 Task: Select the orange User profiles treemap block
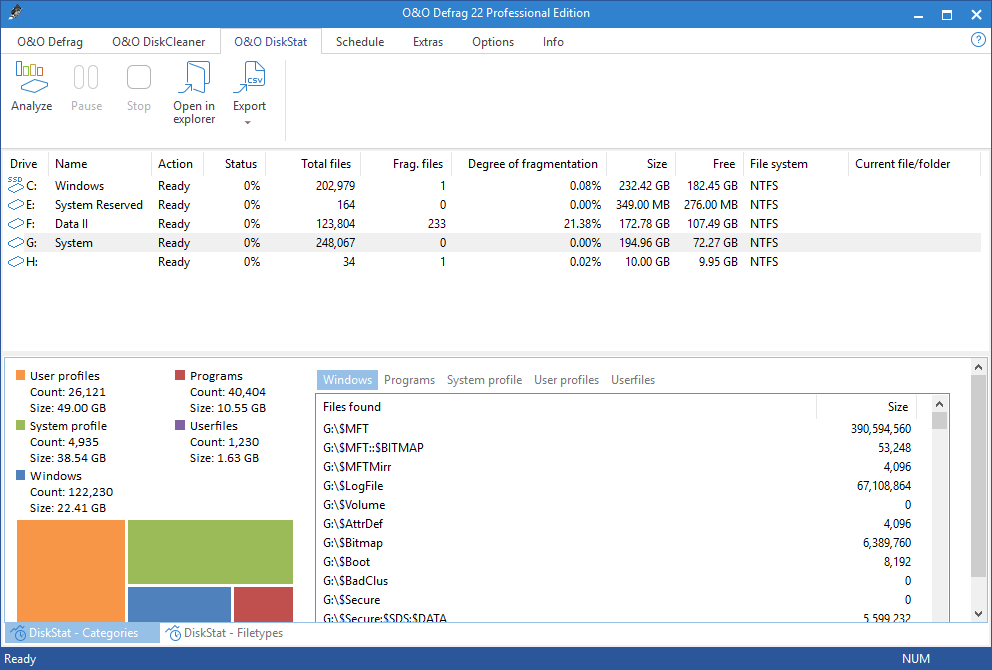pos(71,571)
